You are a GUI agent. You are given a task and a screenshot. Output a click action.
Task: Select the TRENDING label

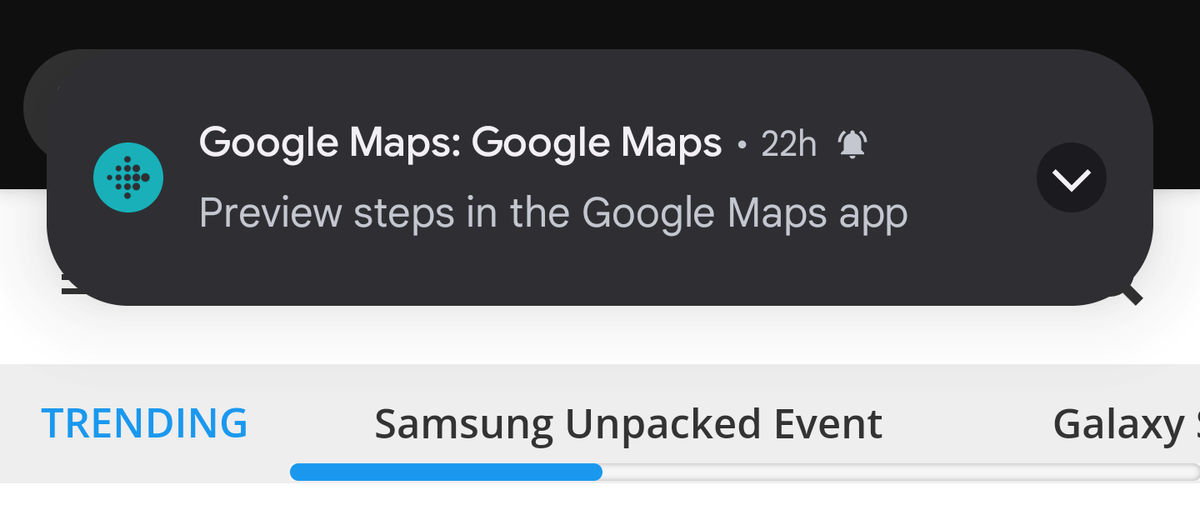(144, 423)
